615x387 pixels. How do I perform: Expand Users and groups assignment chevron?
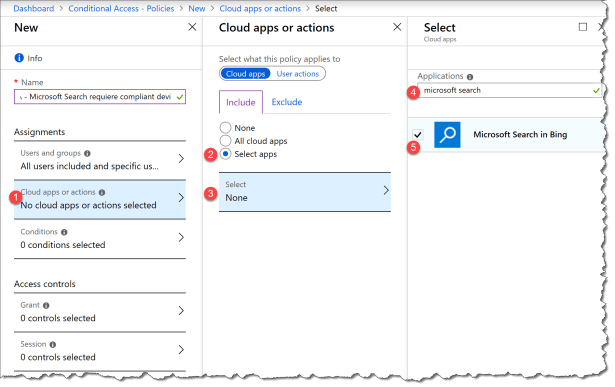point(181,159)
